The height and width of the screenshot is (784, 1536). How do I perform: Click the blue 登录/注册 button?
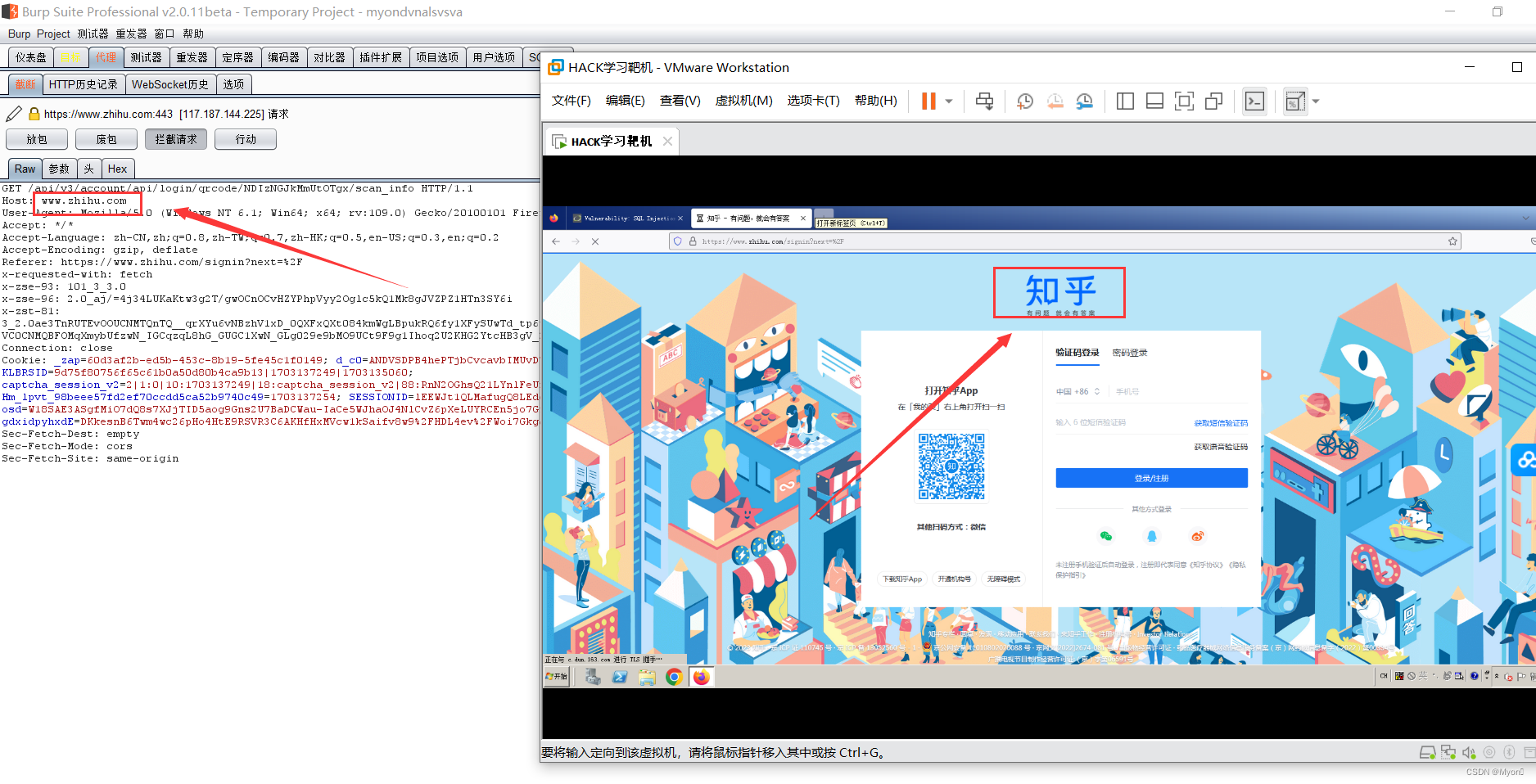pyautogui.click(x=1151, y=478)
